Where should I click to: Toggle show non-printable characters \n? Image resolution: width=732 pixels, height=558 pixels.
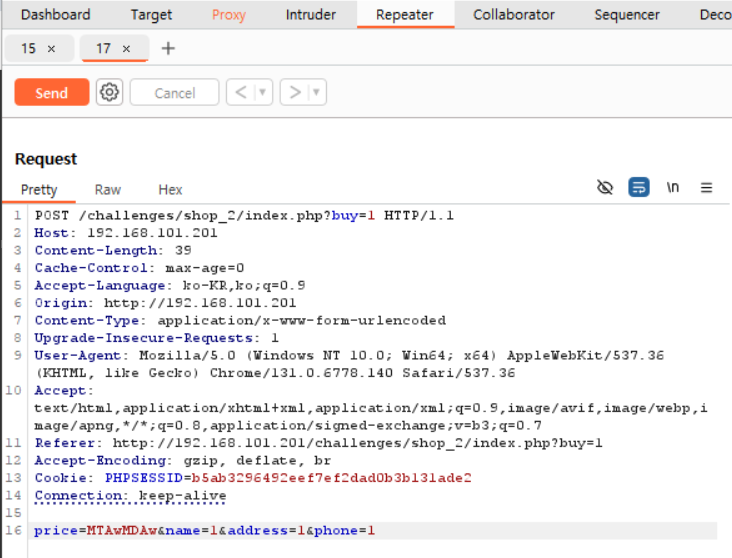point(673,187)
